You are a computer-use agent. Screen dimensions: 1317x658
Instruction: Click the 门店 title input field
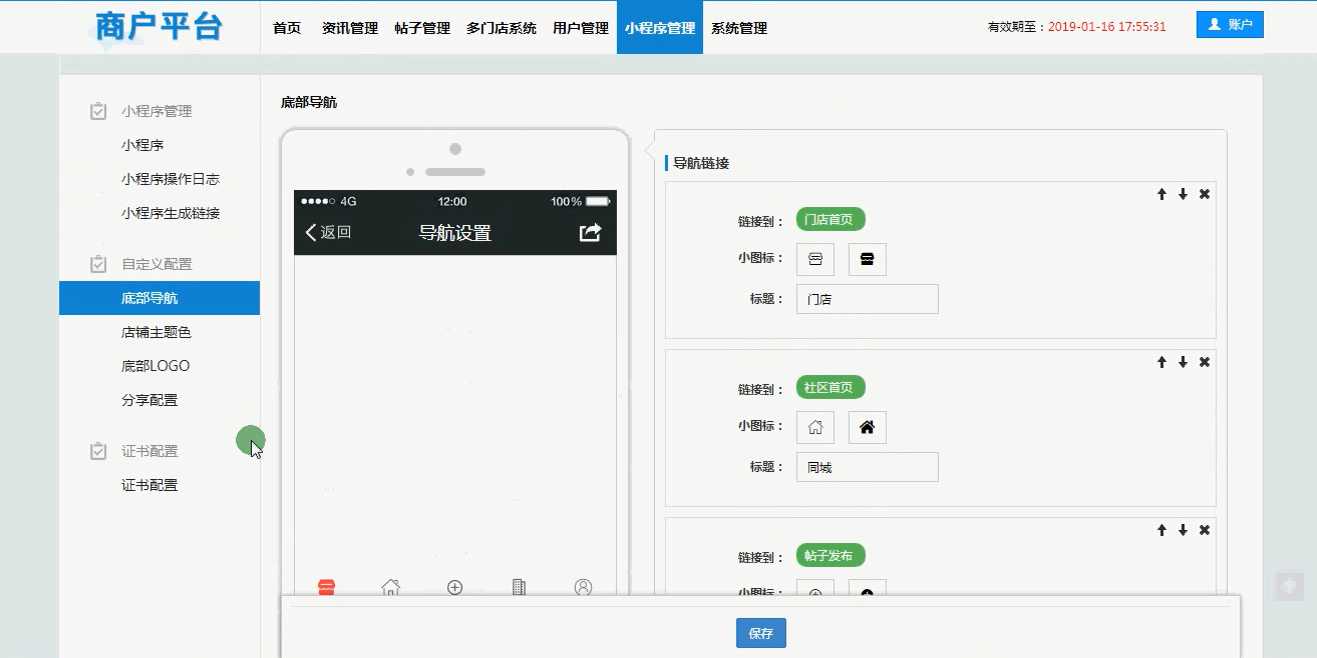(867, 299)
